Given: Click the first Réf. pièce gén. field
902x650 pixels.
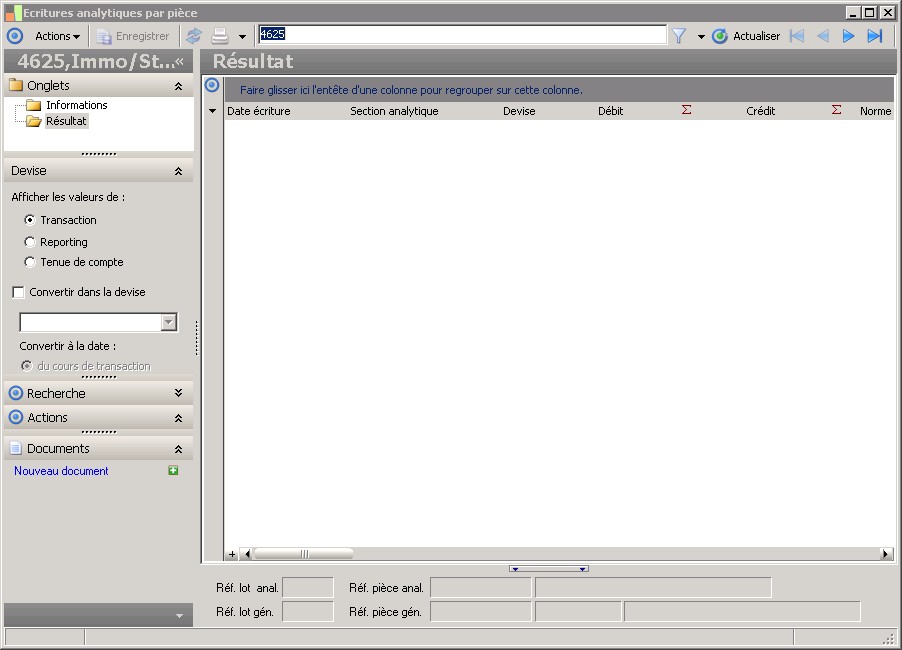Looking at the screenshot, I should pos(480,611).
